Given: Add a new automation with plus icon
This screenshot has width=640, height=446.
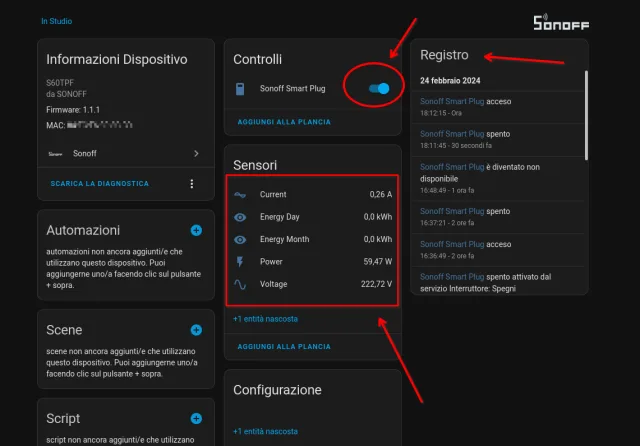Looking at the screenshot, I should [x=196, y=231].
